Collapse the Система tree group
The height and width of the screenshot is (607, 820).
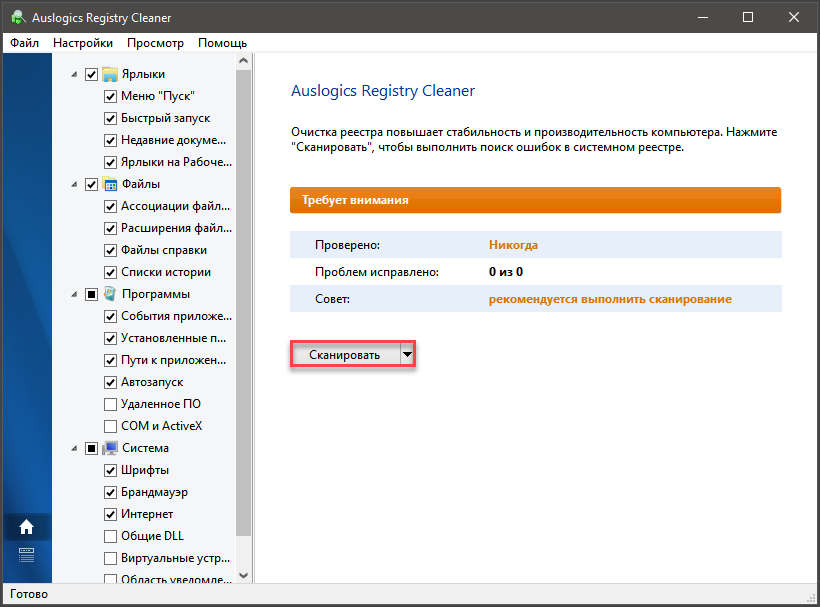pos(74,448)
